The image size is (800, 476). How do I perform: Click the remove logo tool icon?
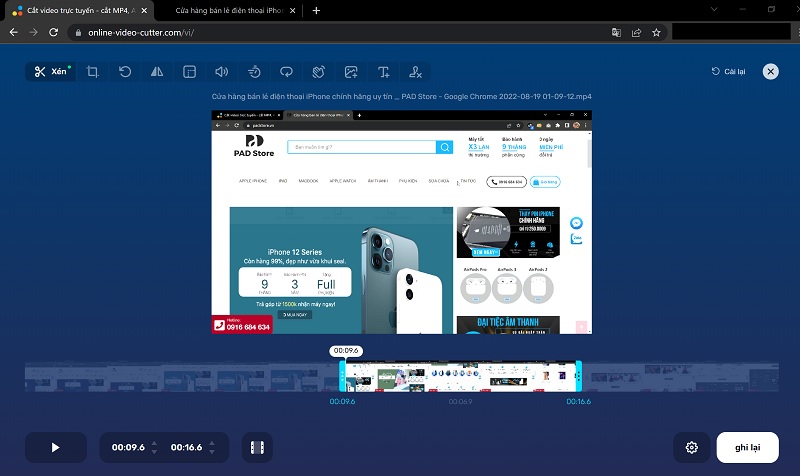tap(416, 72)
